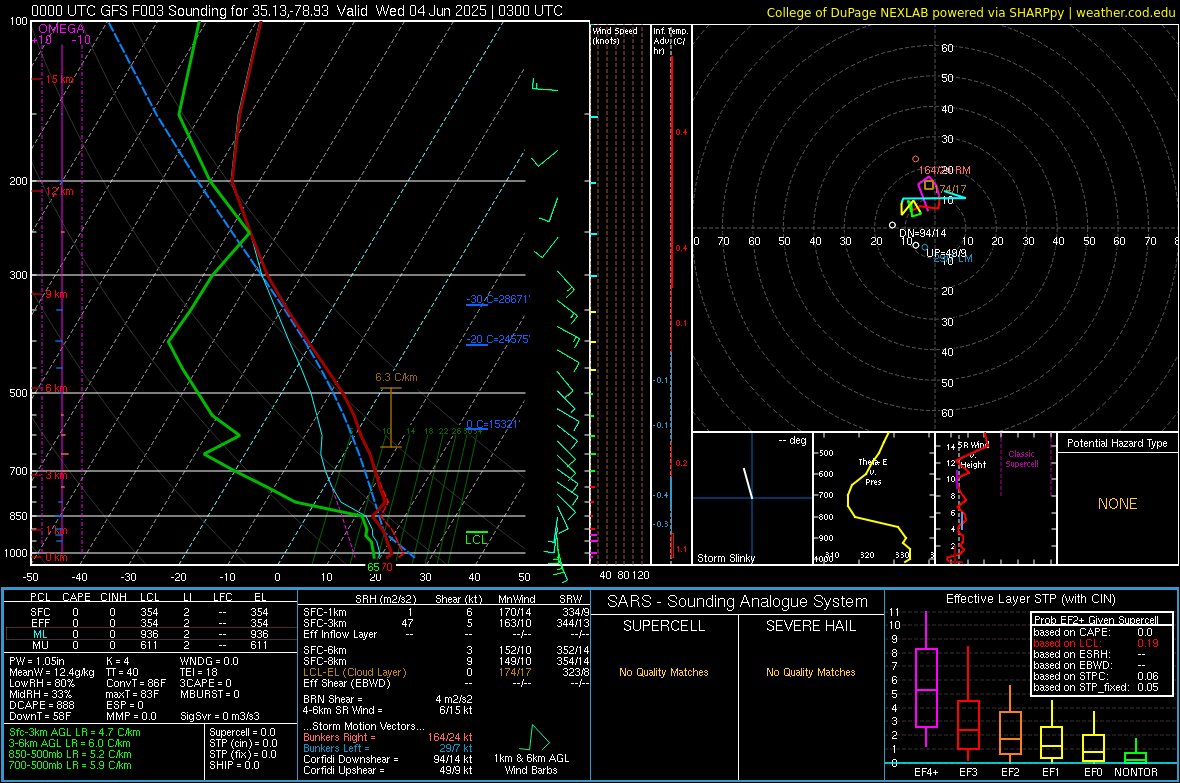Click the UP=49/9 hodograph label
This screenshot has width=1180, height=783.
946,253
